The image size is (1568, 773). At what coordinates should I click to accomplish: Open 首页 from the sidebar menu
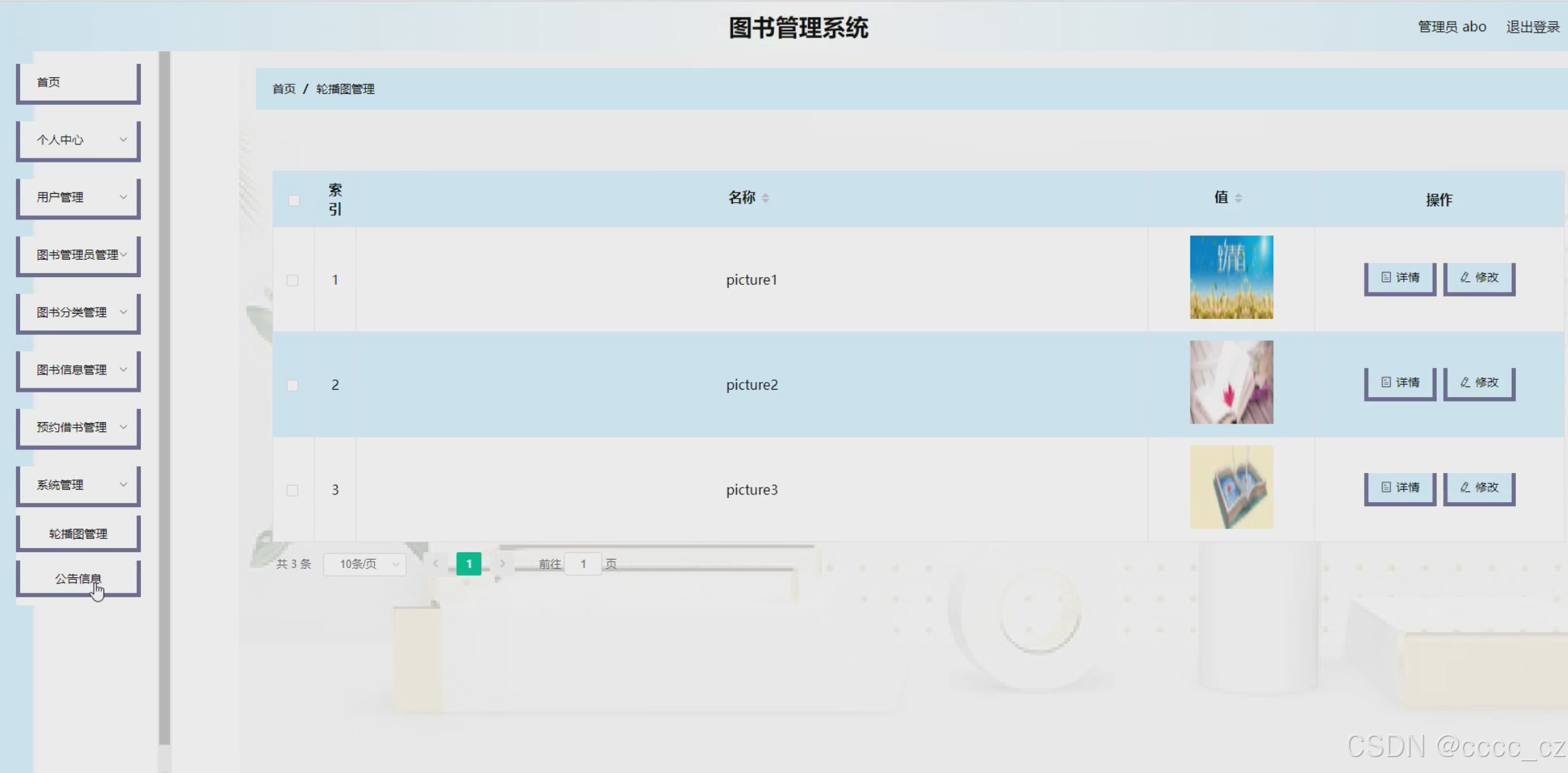78,82
